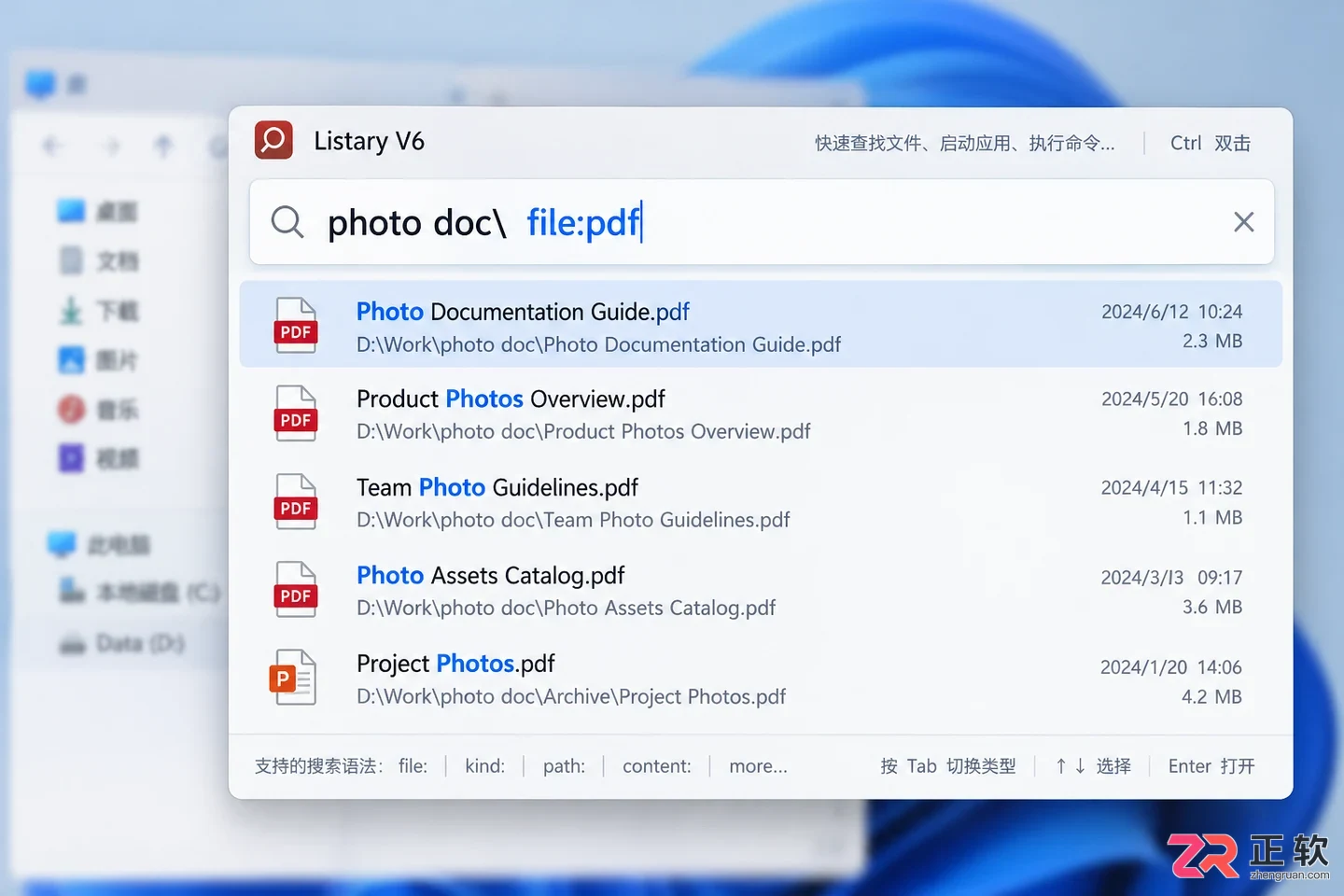Open Local Disk (C:) in Explorer sidebar
This screenshot has width=1344, height=896.
pos(140,592)
